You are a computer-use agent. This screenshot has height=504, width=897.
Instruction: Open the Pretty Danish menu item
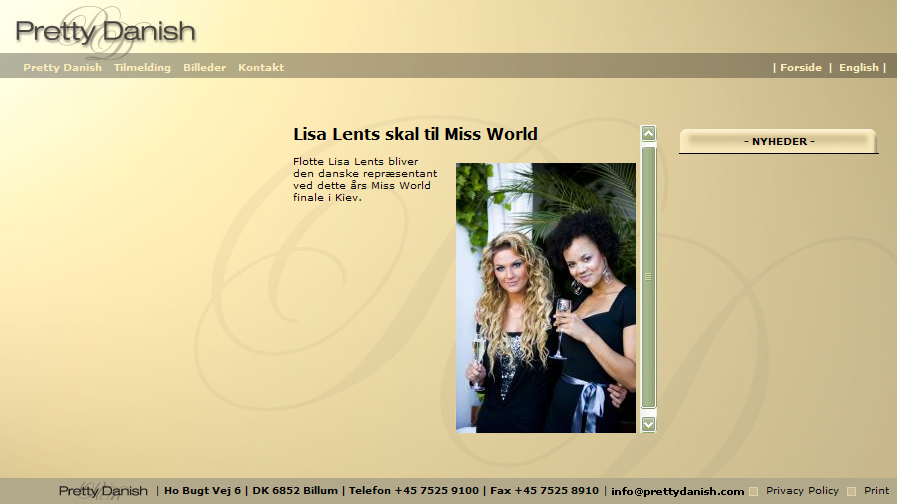point(62,68)
